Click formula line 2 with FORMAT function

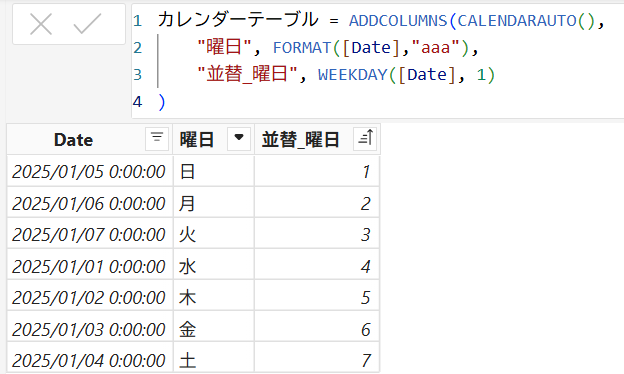337,48
